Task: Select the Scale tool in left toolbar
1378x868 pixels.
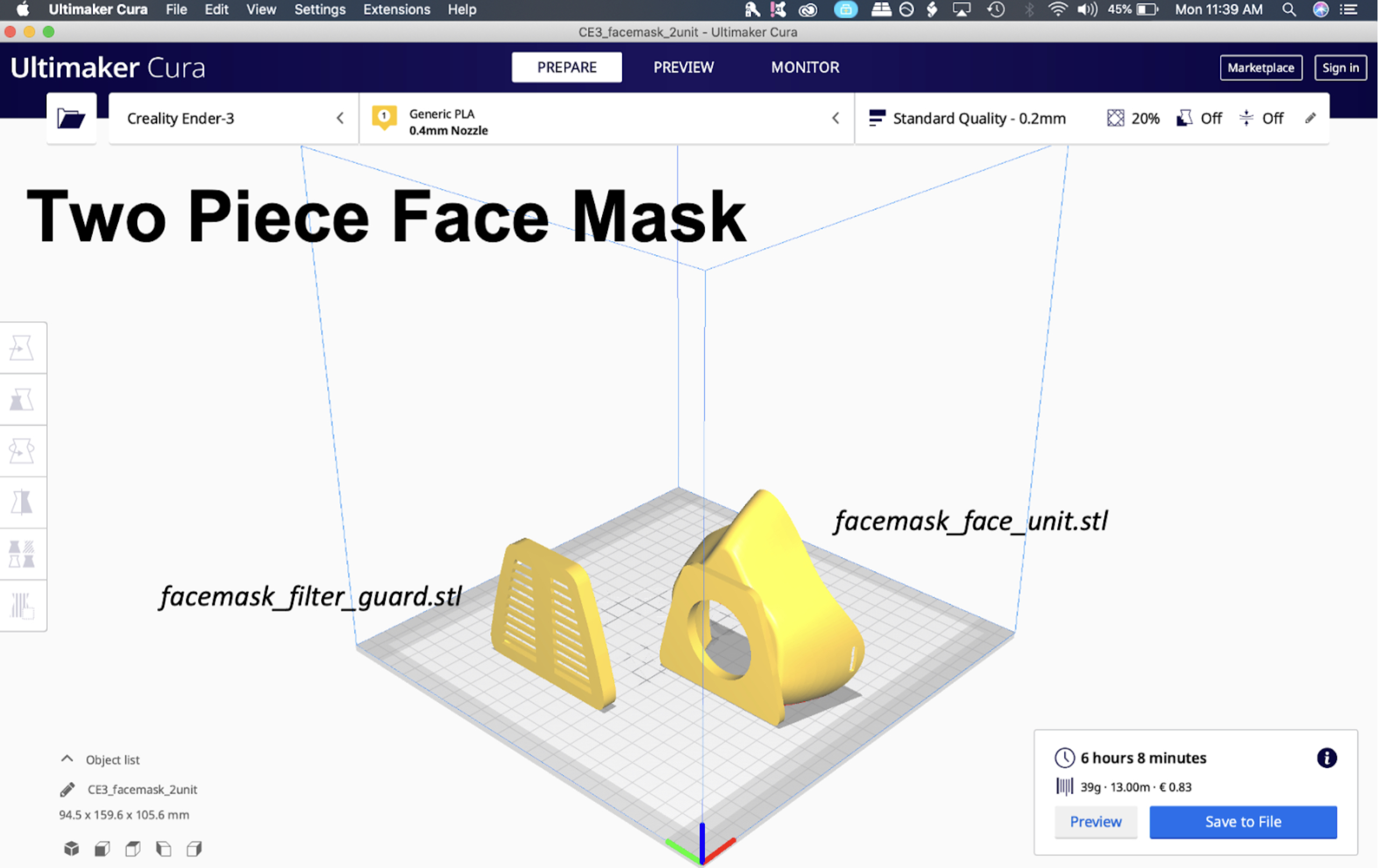Action: click(22, 400)
